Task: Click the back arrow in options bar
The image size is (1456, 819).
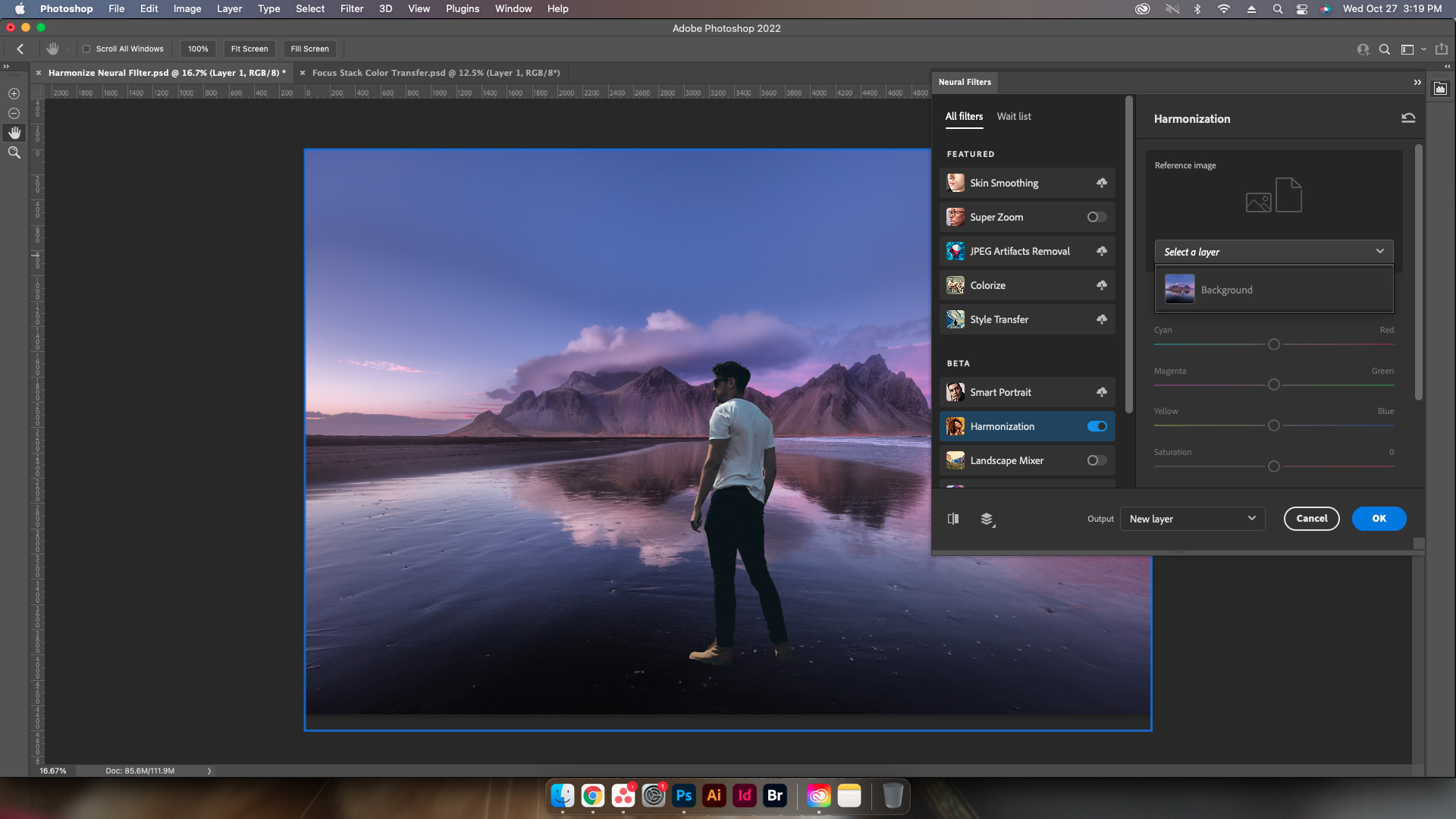Action: (20, 49)
